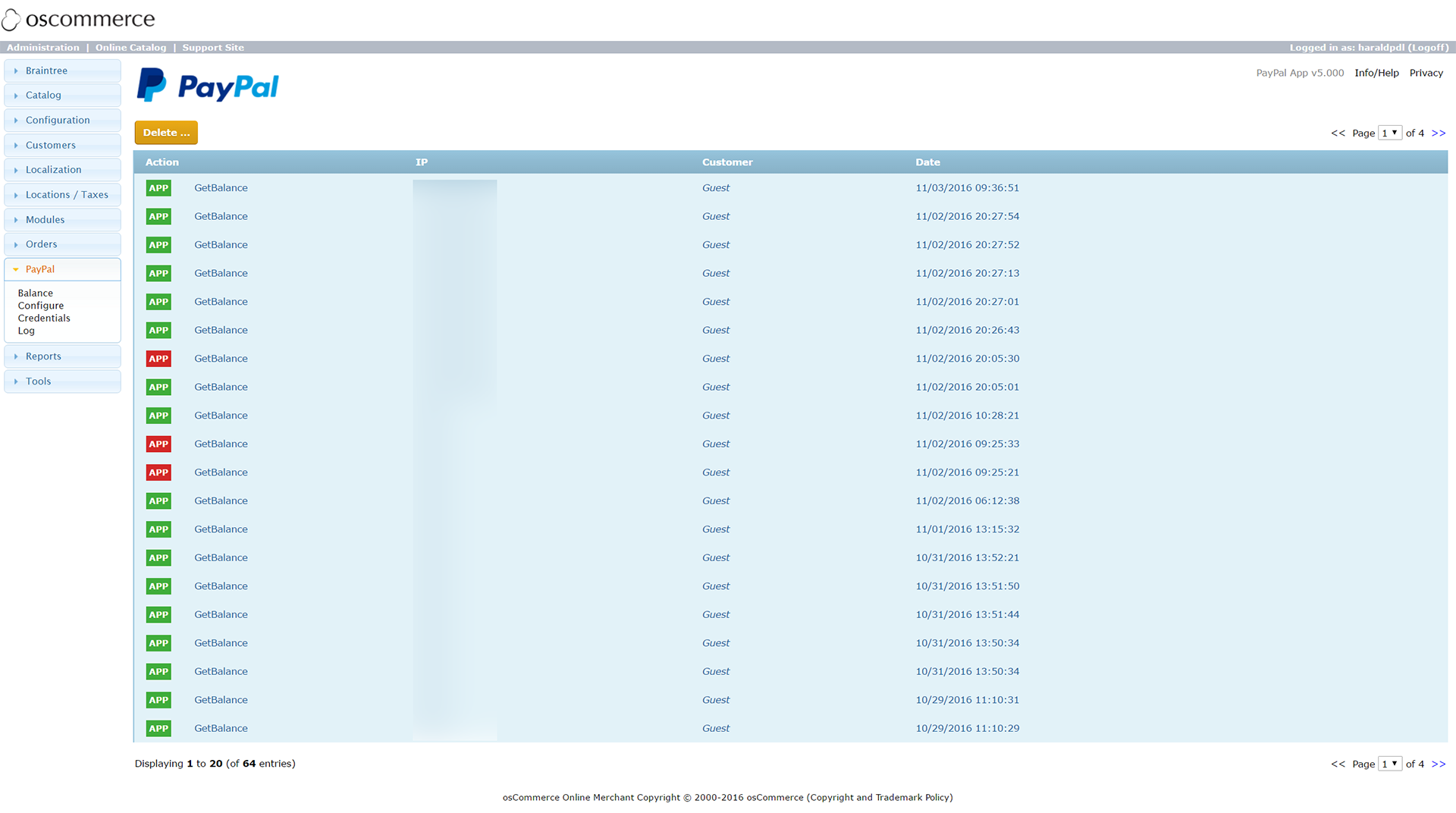Open the Log submenu item

[x=27, y=331]
